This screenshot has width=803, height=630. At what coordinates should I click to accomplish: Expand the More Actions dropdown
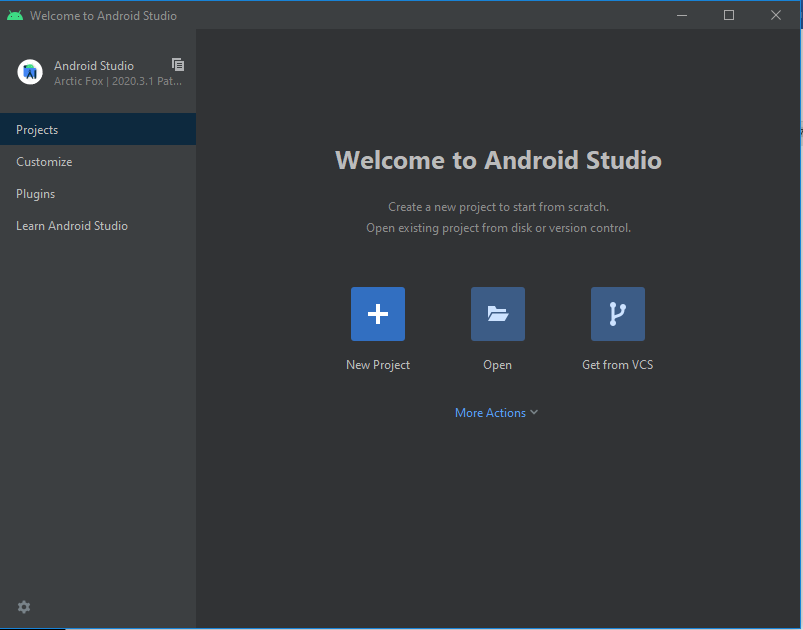point(490,413)
